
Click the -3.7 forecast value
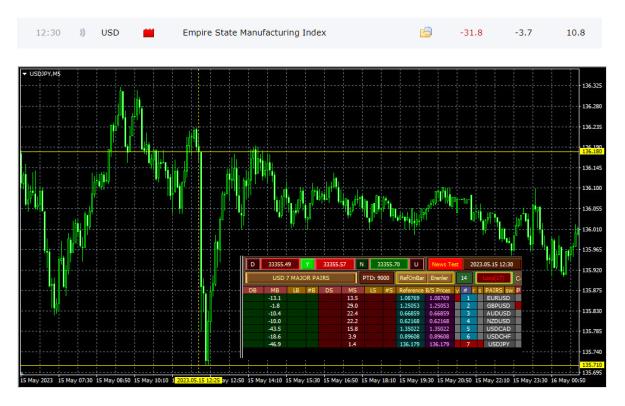[523, 33]
